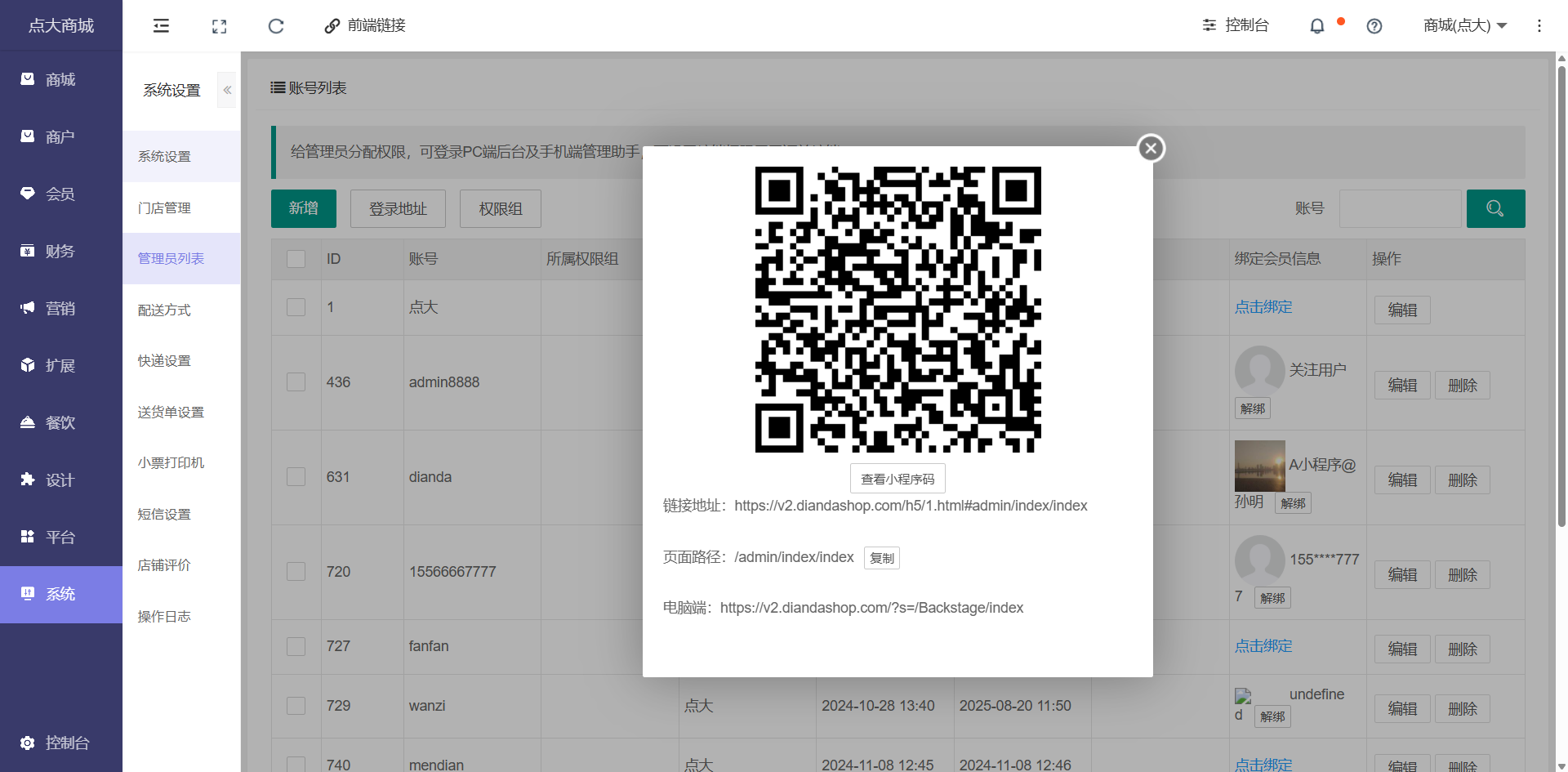Image resolution: width=1568 pixels, height=772 pixels.
Task: Select 门店管理 submenu item
Action: tap(181, 208)
